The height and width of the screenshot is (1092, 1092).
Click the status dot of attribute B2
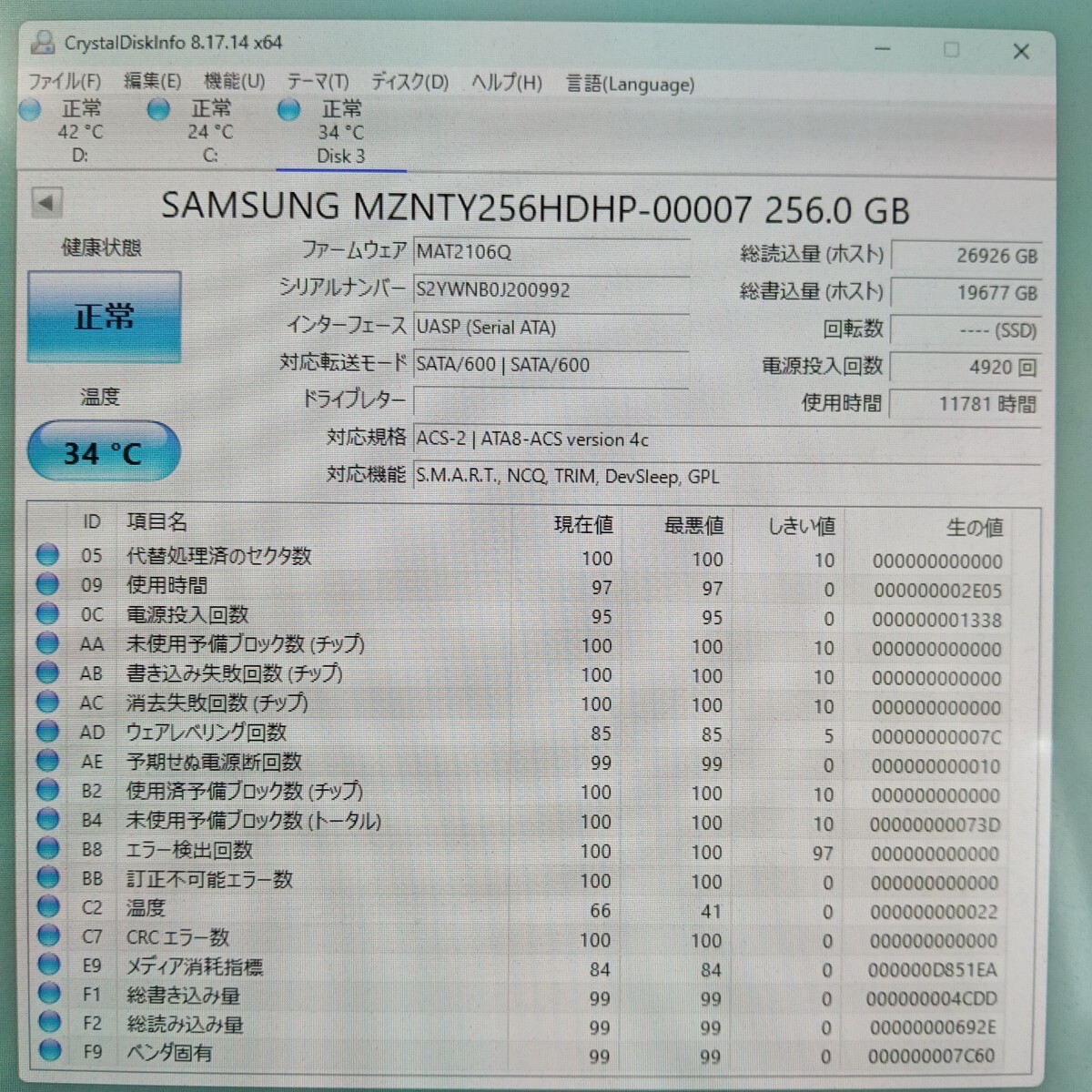[48, 790]
